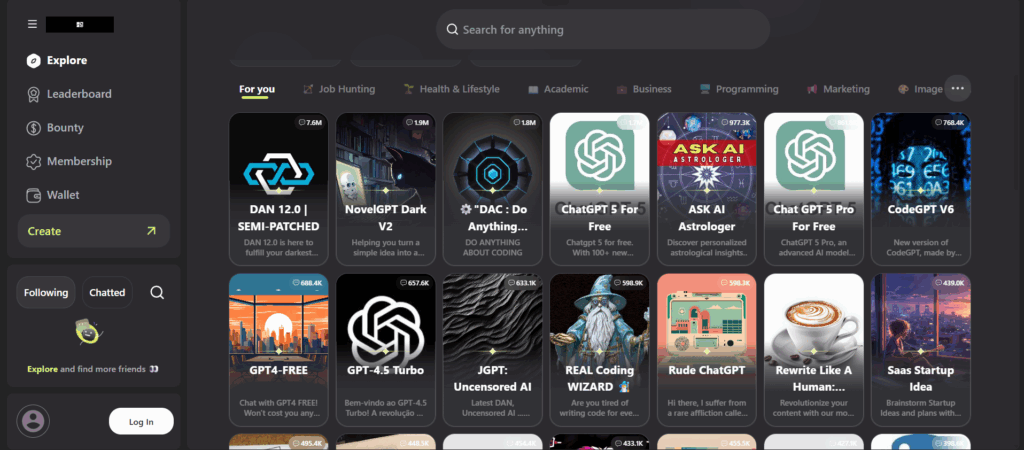Toggle the Chatted filter

(107, 293)
